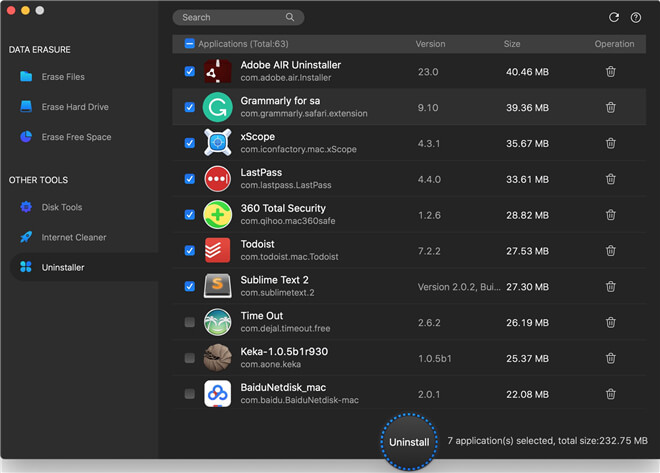Click the 1.0.5b1 version value
The width and height of the screenshot is (660, 473).
point(434,359)
